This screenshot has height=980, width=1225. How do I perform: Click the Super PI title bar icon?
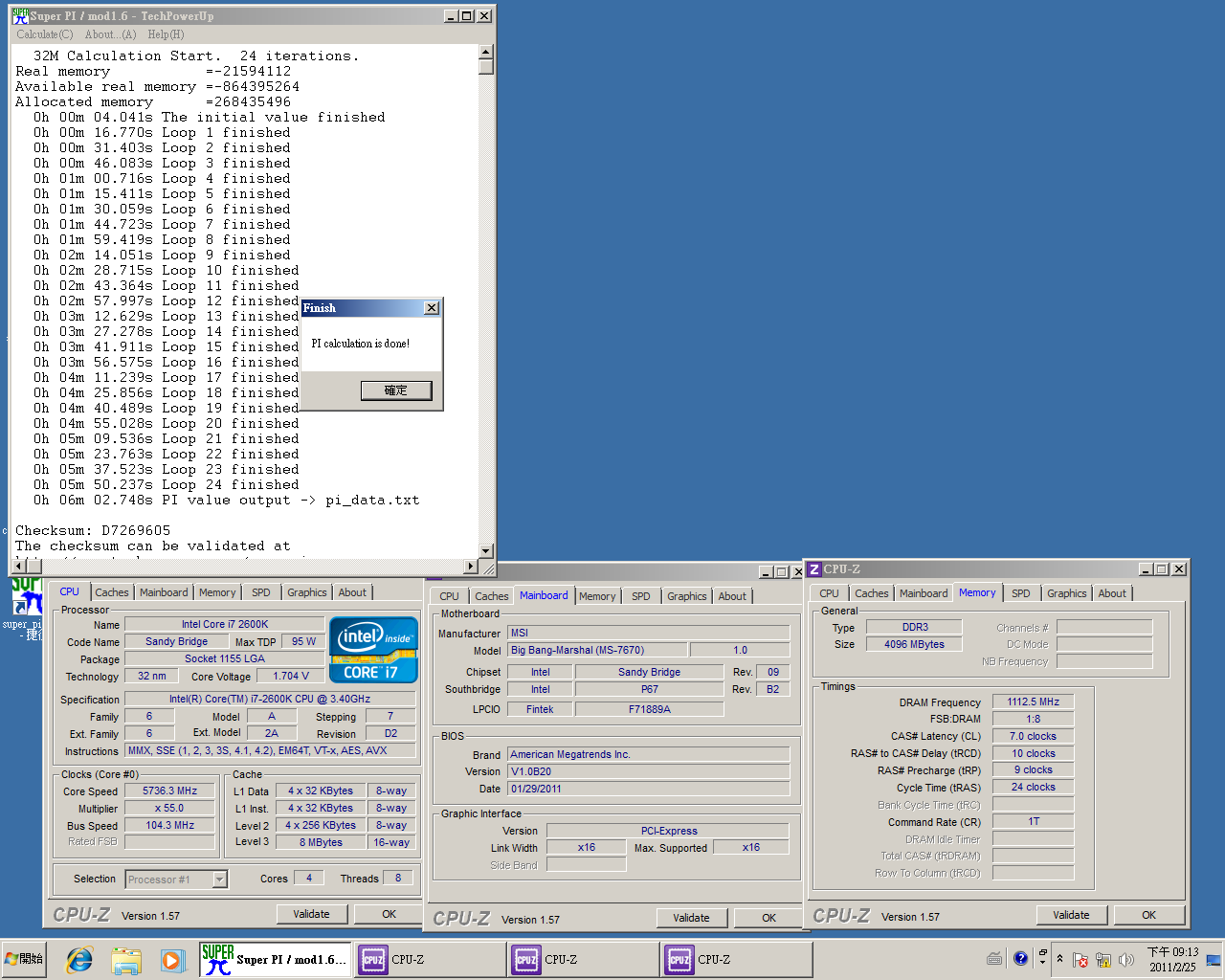point(20,16)
